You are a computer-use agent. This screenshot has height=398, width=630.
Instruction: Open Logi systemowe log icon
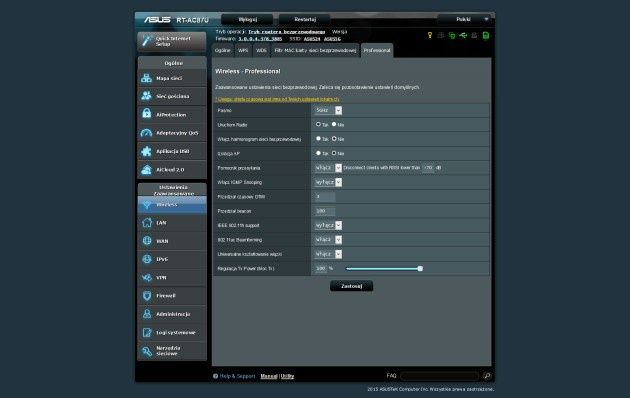[147, 333]
